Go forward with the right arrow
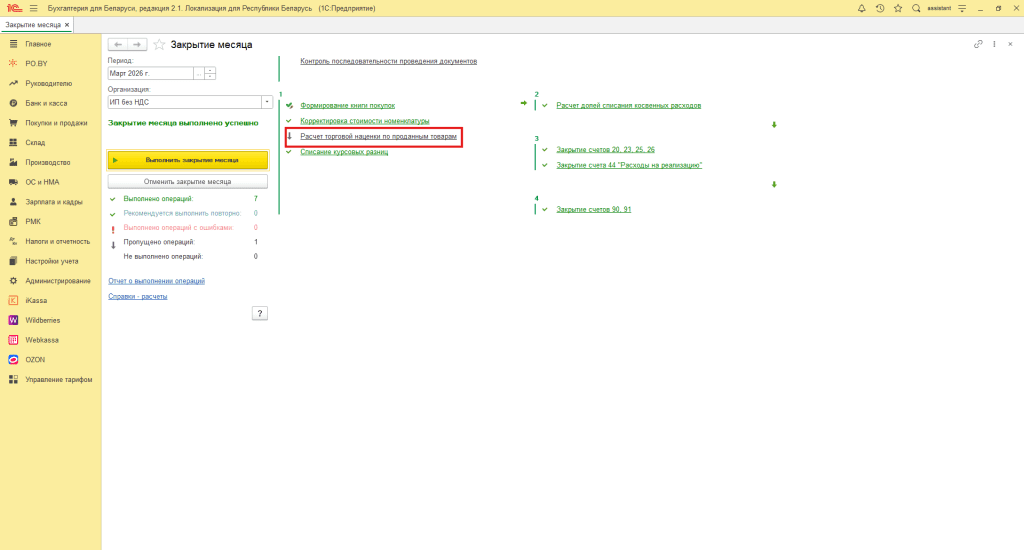This screenshot has width=1024, height=550. point(136,44)
